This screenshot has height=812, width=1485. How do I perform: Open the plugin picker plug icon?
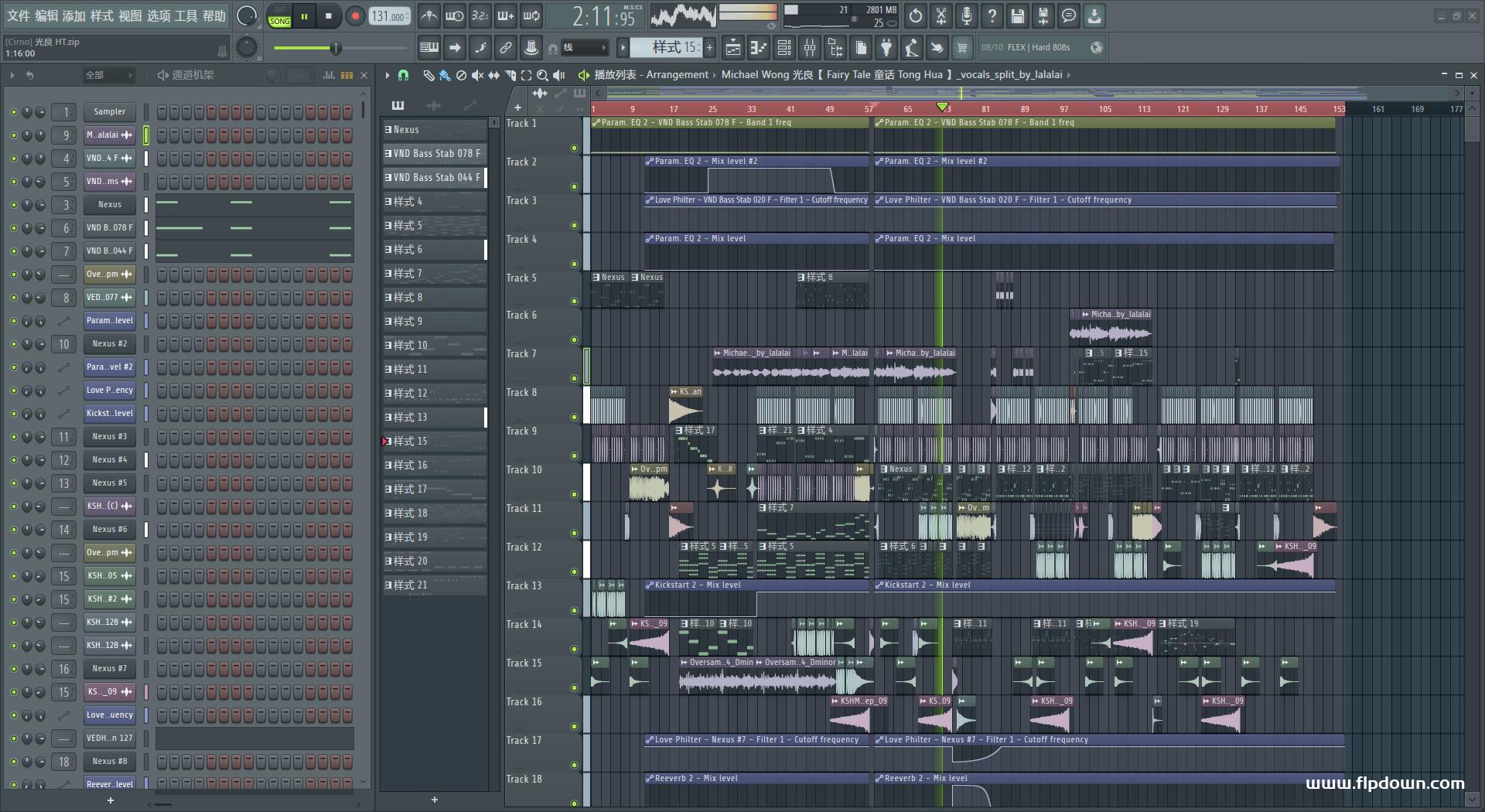coord(886,48)
